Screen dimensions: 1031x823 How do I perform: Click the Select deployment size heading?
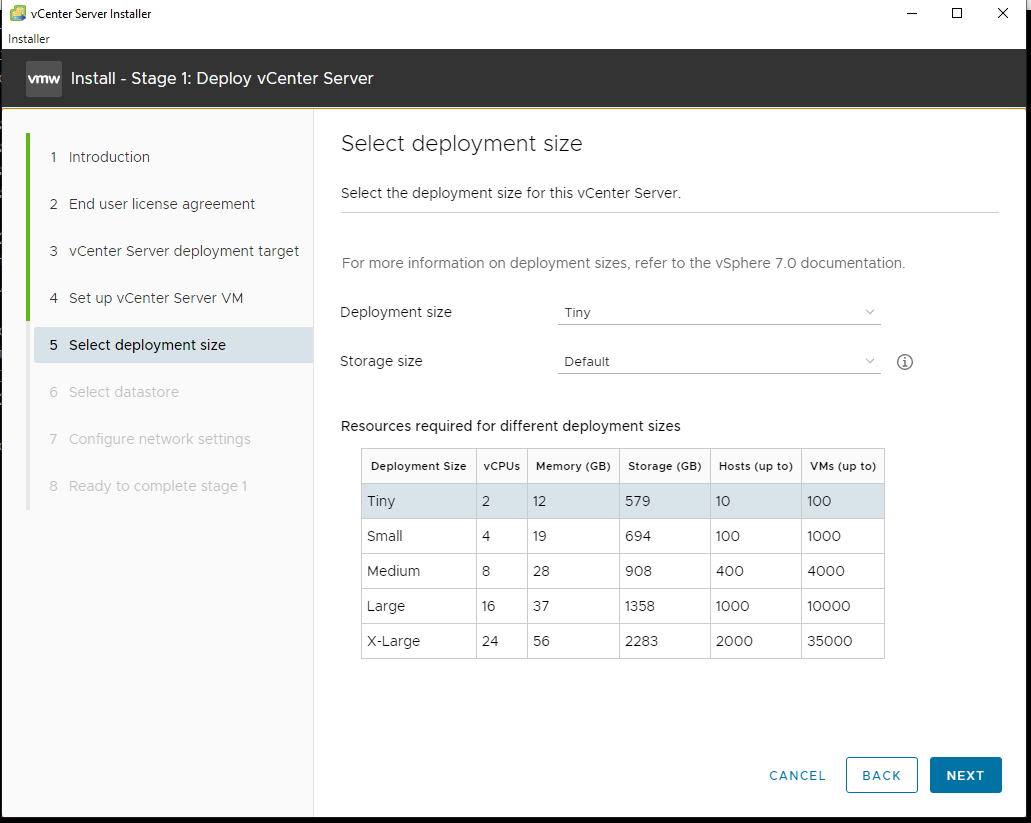[462, 144]
